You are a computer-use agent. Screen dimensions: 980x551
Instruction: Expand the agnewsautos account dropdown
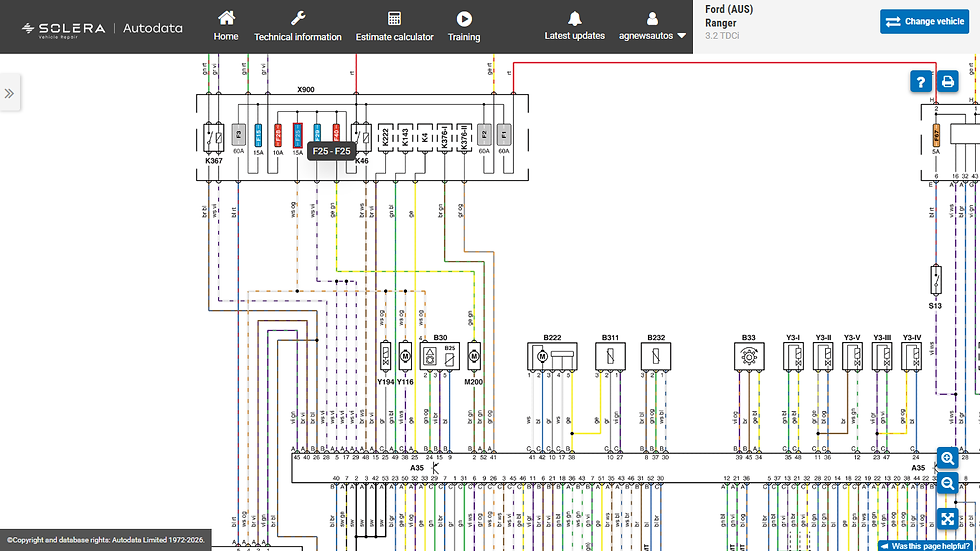click(652, 26)
